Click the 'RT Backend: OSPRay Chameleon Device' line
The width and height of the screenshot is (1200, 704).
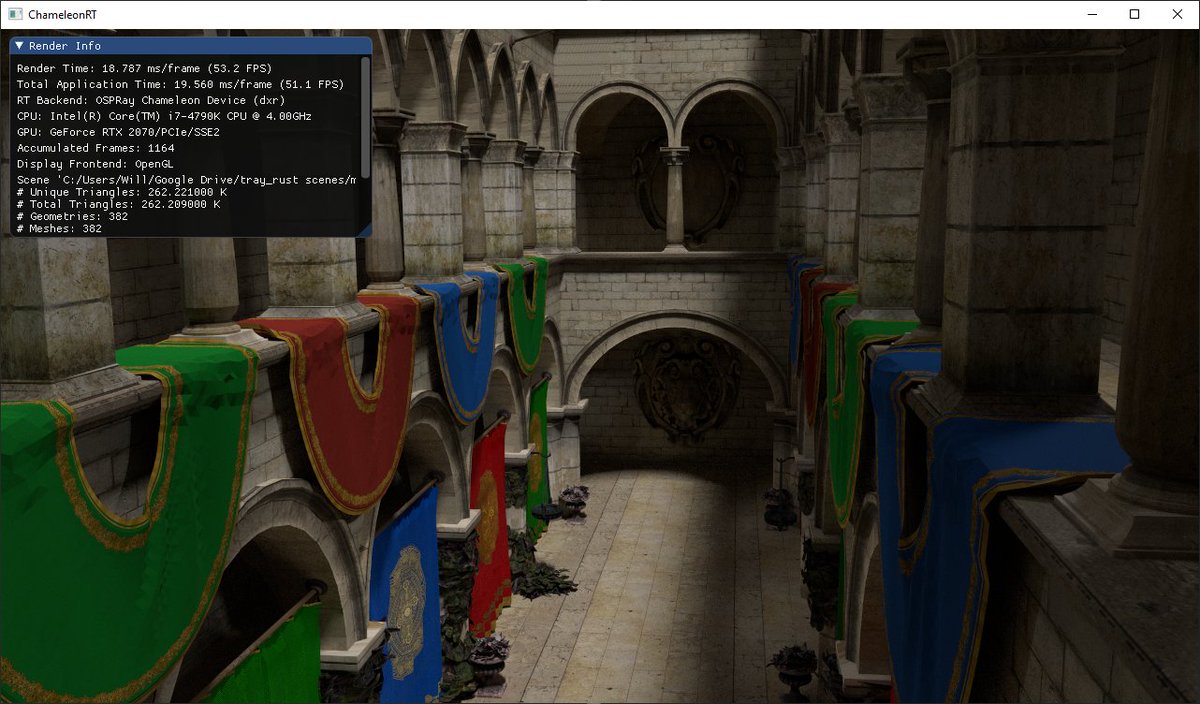[151, 100]
